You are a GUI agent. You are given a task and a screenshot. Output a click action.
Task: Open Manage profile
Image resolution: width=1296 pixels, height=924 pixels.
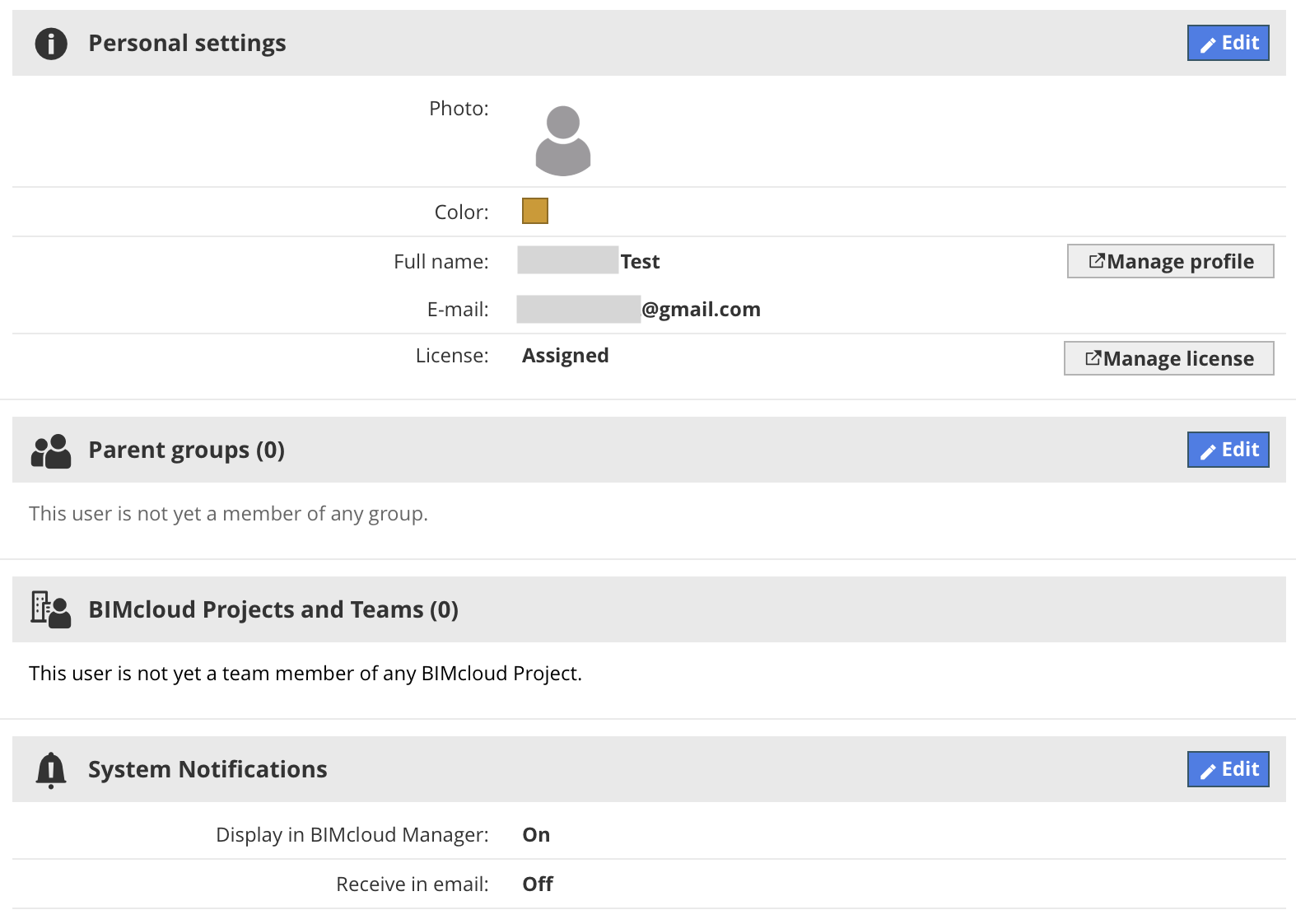point(1170,261)
